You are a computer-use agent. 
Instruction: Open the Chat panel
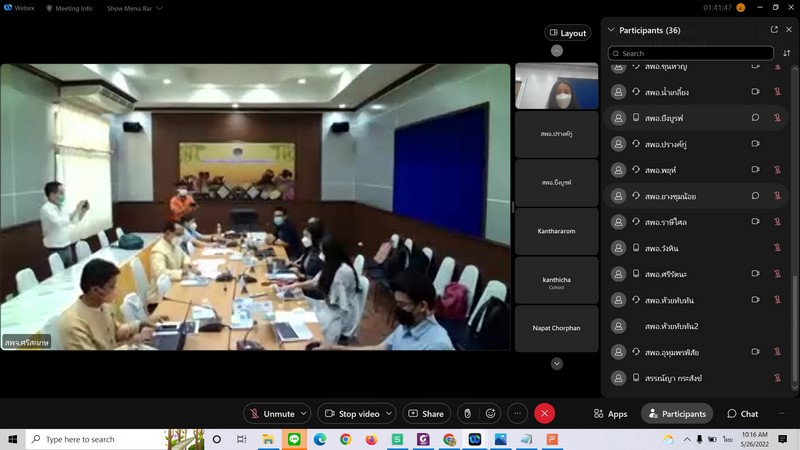(742, 413)
